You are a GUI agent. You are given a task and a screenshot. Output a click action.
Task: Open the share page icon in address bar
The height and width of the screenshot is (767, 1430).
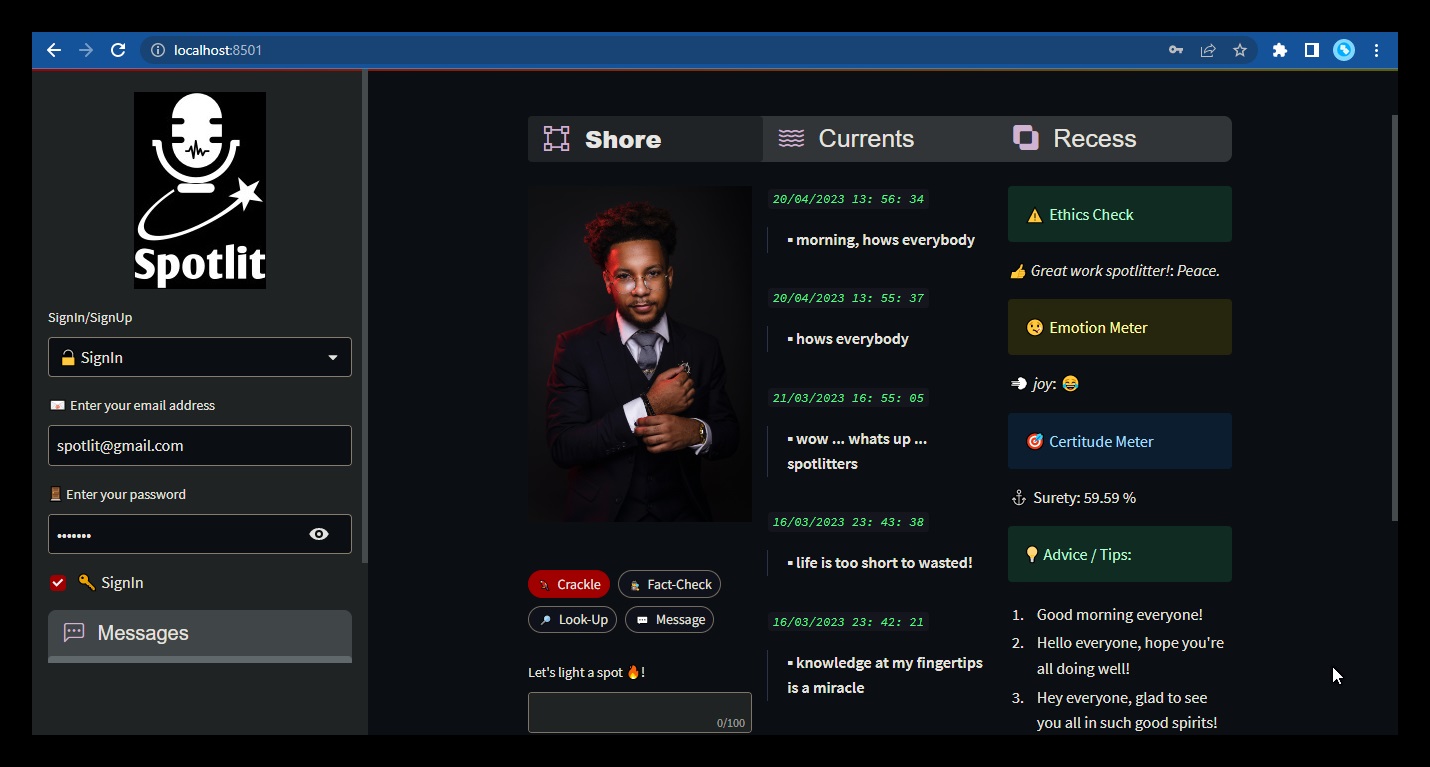1208,50
